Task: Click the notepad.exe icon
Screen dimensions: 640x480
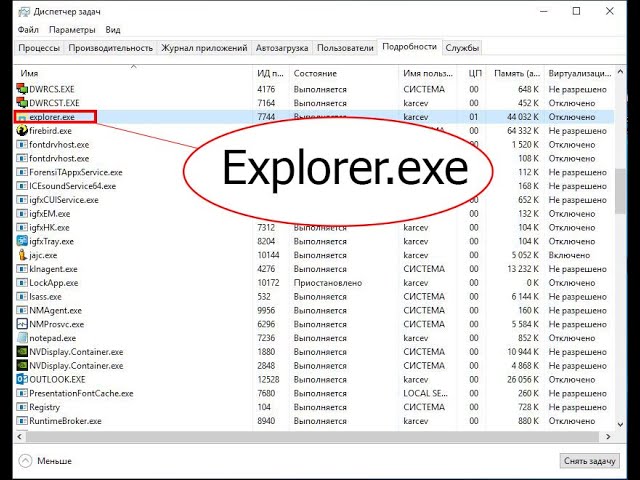Action: (x=22, y=338)
